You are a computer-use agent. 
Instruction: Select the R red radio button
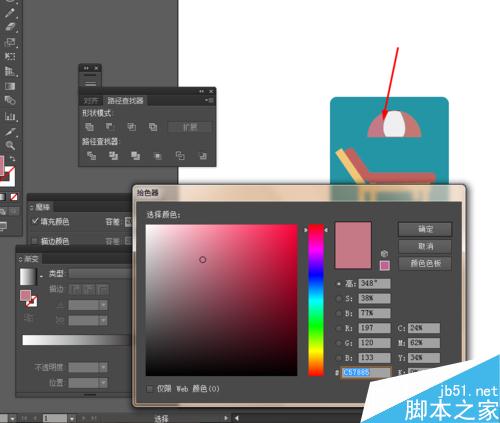[x=339, y=328]
